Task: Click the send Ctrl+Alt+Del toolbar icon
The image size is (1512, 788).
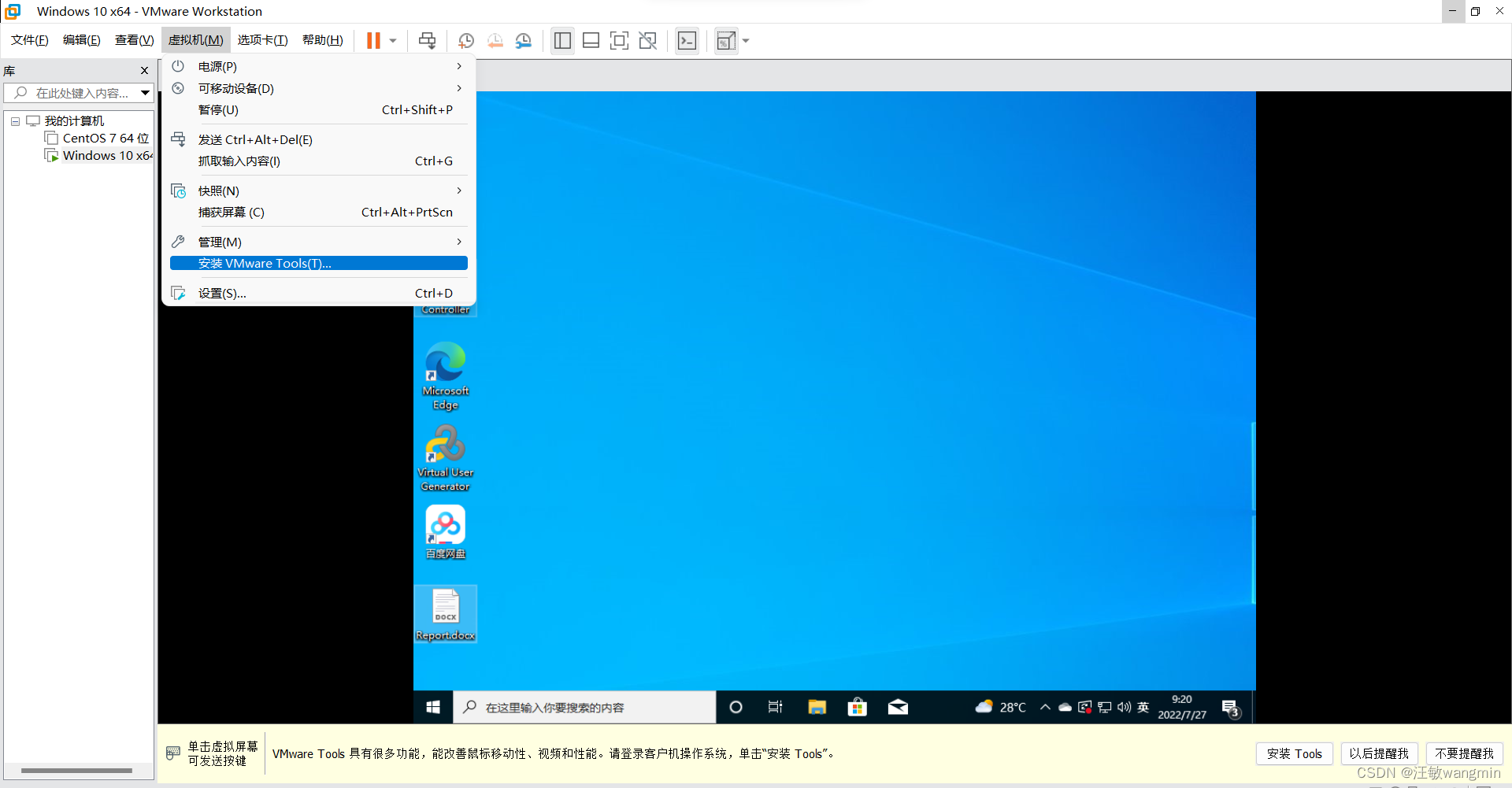Action: [428, 41]
